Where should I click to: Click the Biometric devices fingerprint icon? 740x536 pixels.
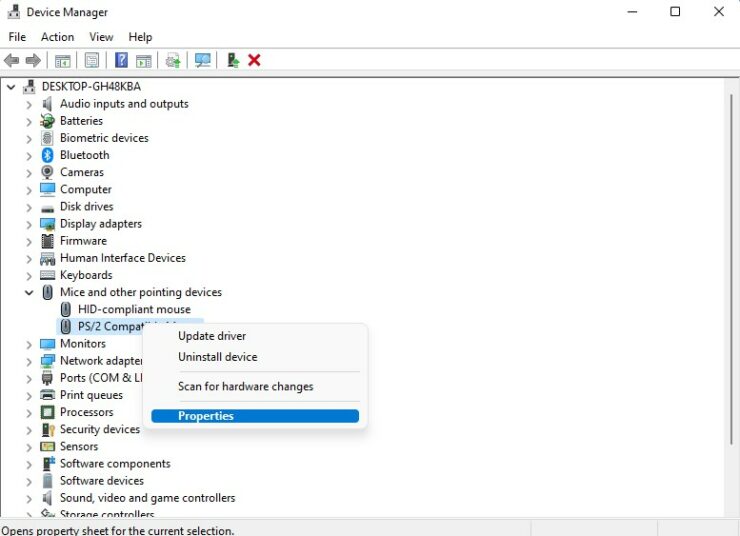(47, 138)
